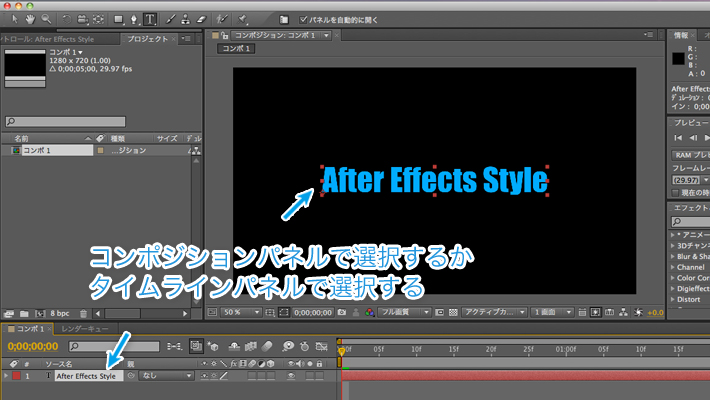Screen dimensions: 710x400
Task: Pick the Zoom magnifier tool
Action: coord(46,18)
